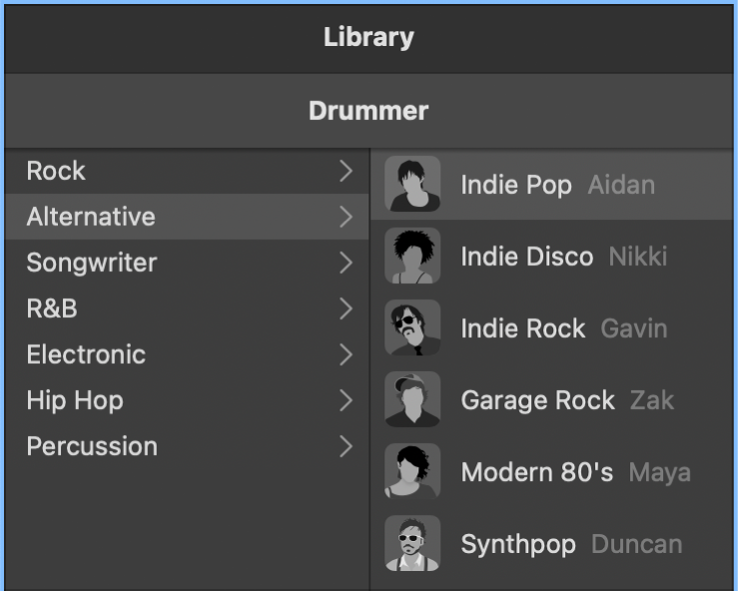Click the drummer name Gavin
The width and height of the screenshot is (740, 592).
click(634, 328)
